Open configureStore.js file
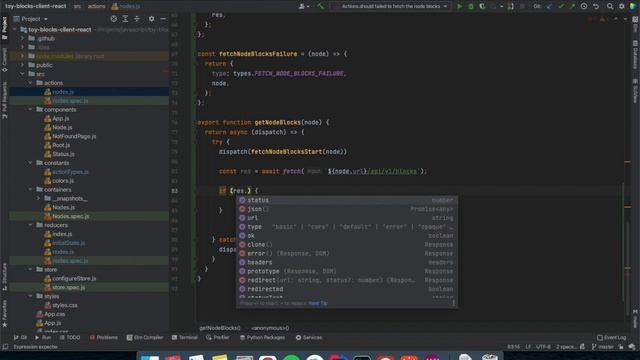The width and height of the screenshot is (640, 360). pos(74,278)
